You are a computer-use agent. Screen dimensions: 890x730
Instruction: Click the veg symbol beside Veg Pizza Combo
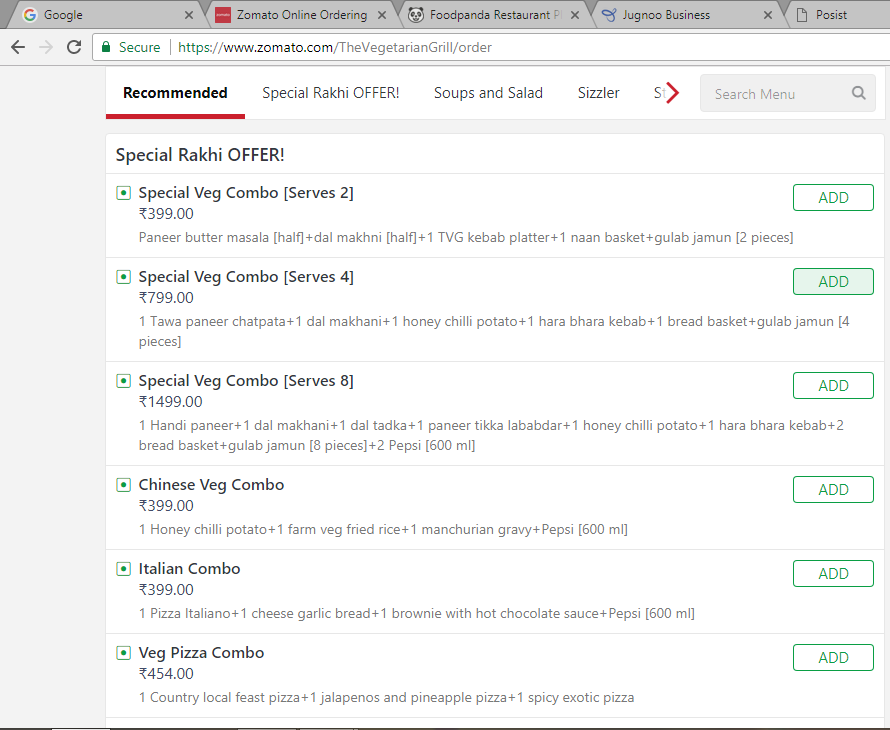click(x=123, y=653)
